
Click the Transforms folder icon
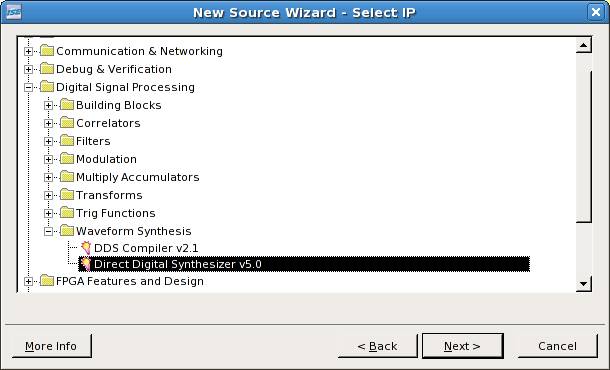pyautogui.click(x=67, y=195)
